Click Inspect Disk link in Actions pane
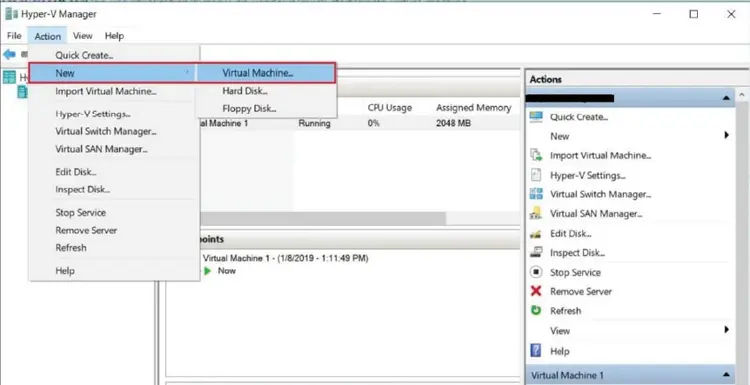Screen dimensions: 750x385 coord(577,253)
